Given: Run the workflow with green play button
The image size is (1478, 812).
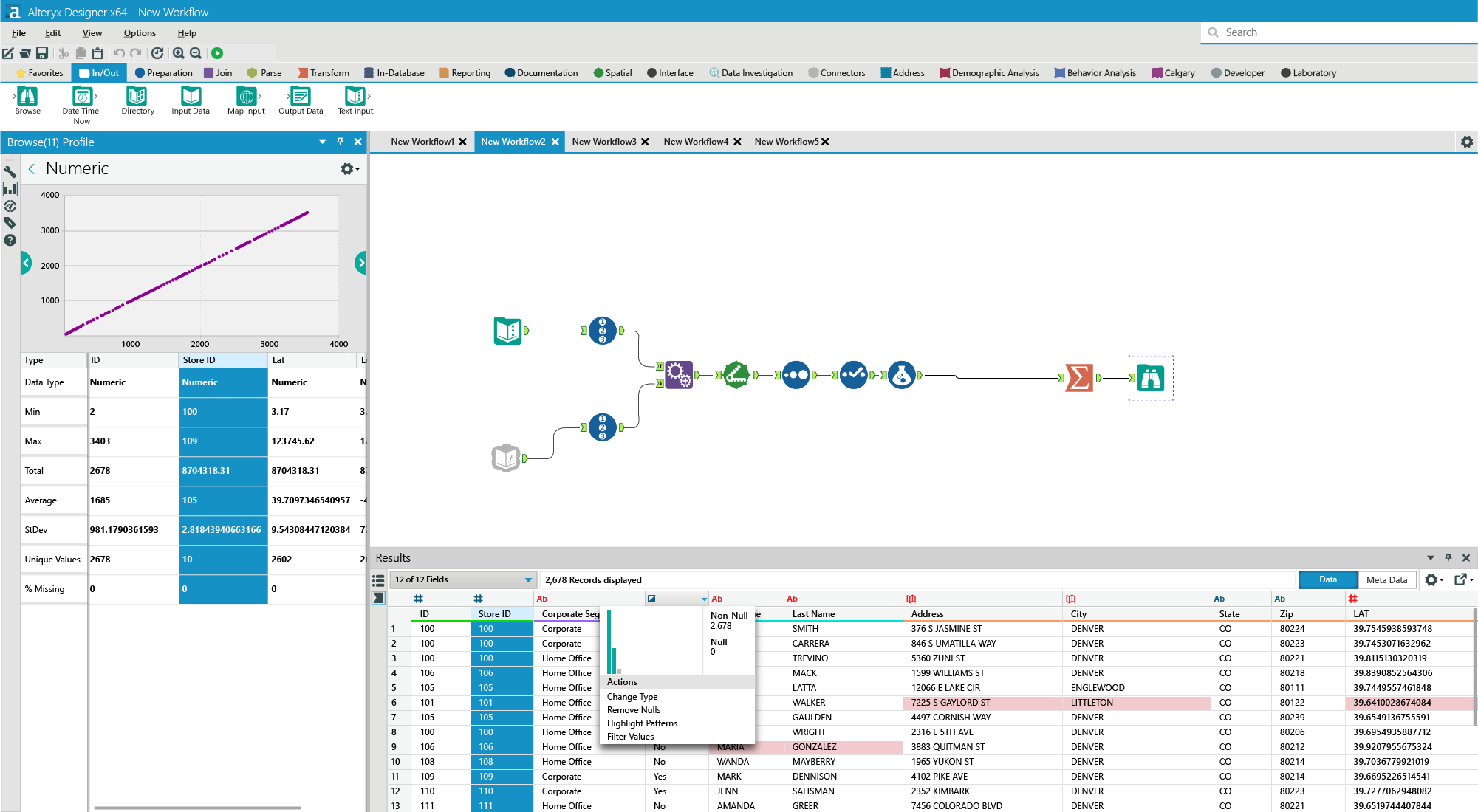Looking at the screenshot, I should click(217, 53).
